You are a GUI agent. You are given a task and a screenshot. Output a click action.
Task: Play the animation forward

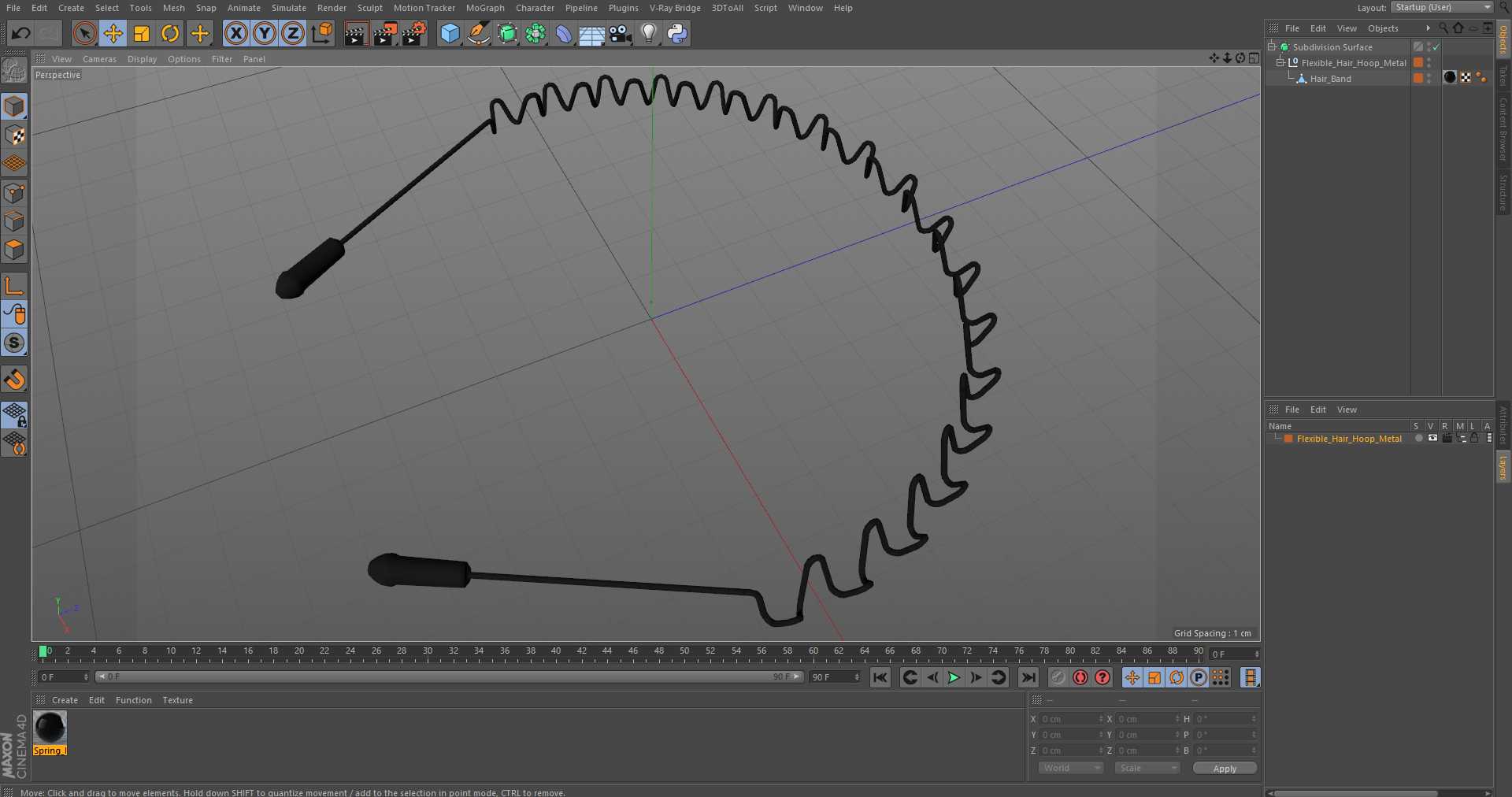[954, 677]
